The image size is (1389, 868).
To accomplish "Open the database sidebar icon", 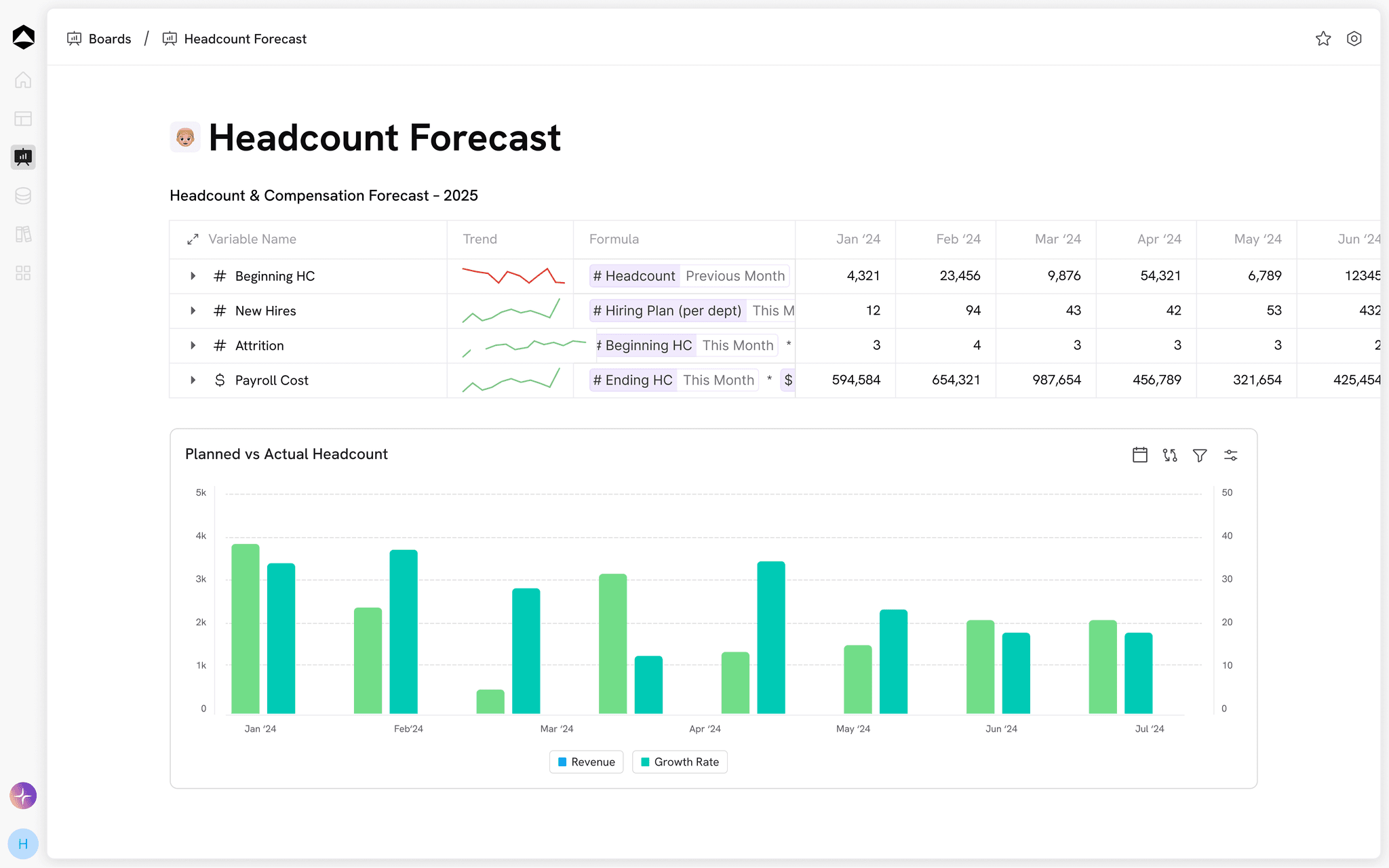I will 23,196.
